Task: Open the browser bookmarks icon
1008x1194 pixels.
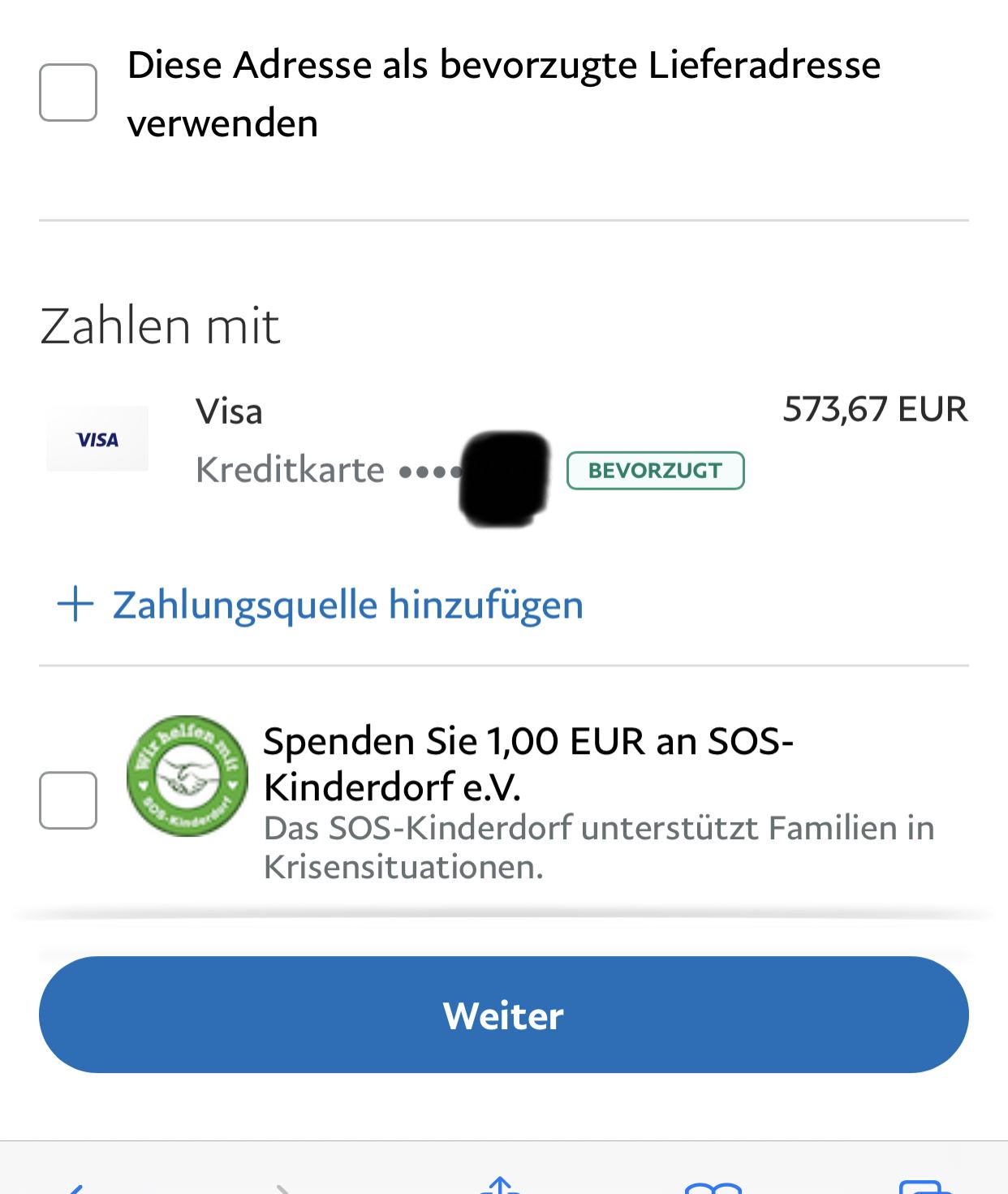Action: coord(713,1187)
